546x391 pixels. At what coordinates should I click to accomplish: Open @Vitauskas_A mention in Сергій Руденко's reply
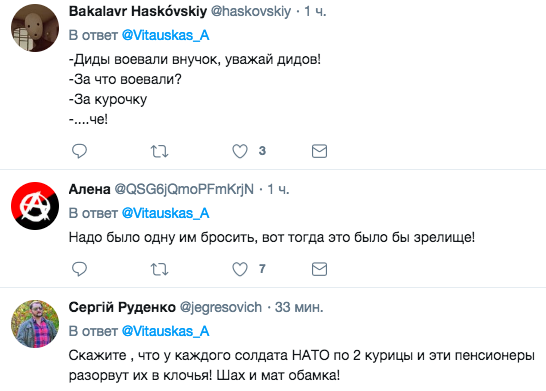(x=165, y=331)
